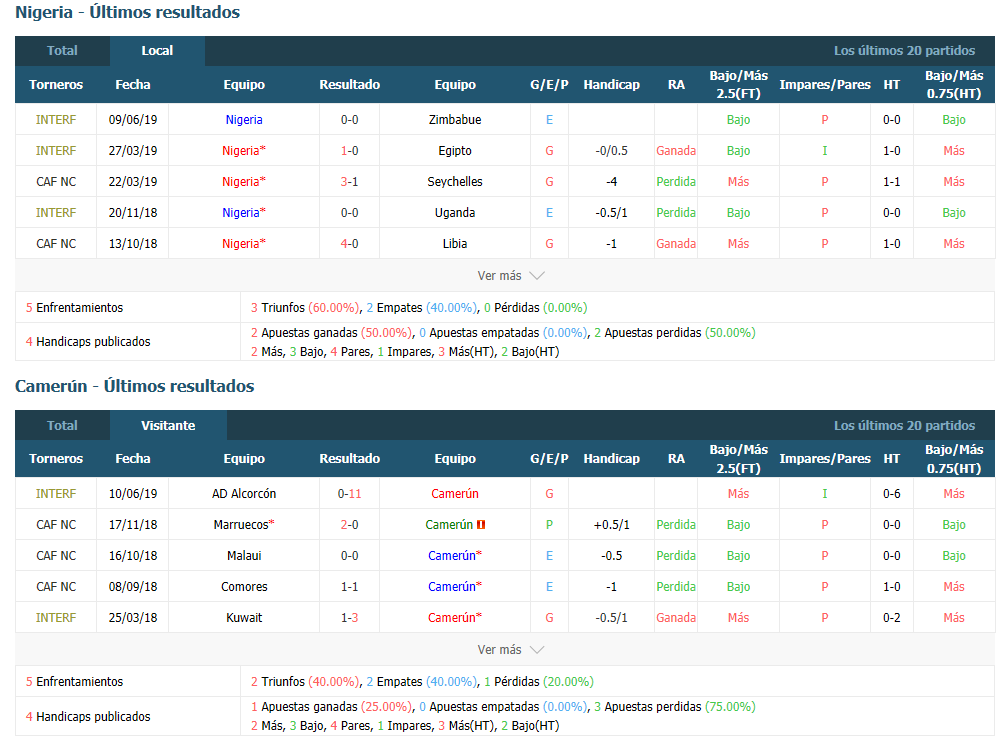This screenshot has height=742, width=1005.
Task: Click 2 Apuestas ganadas (50.00%) text
Action: tap(331, 333)
